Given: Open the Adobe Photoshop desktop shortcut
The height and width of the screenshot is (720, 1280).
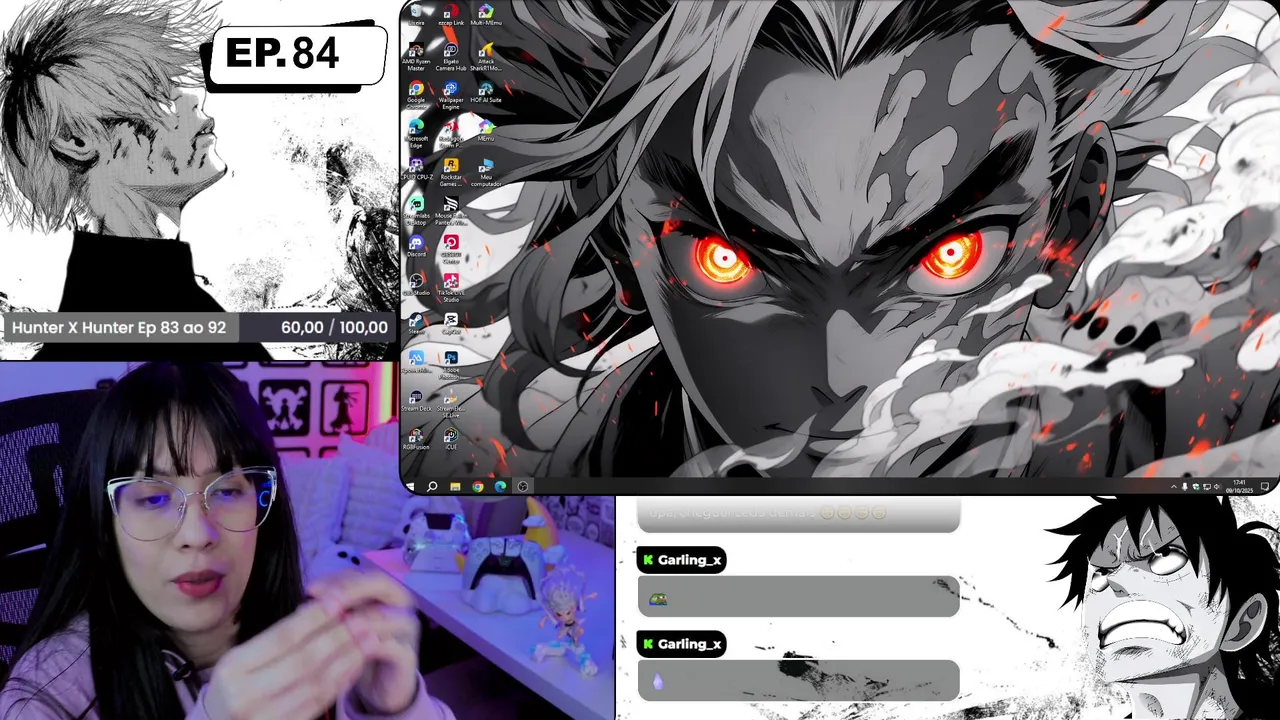Looking at the screenshot, I should click(x=451, y=364).
